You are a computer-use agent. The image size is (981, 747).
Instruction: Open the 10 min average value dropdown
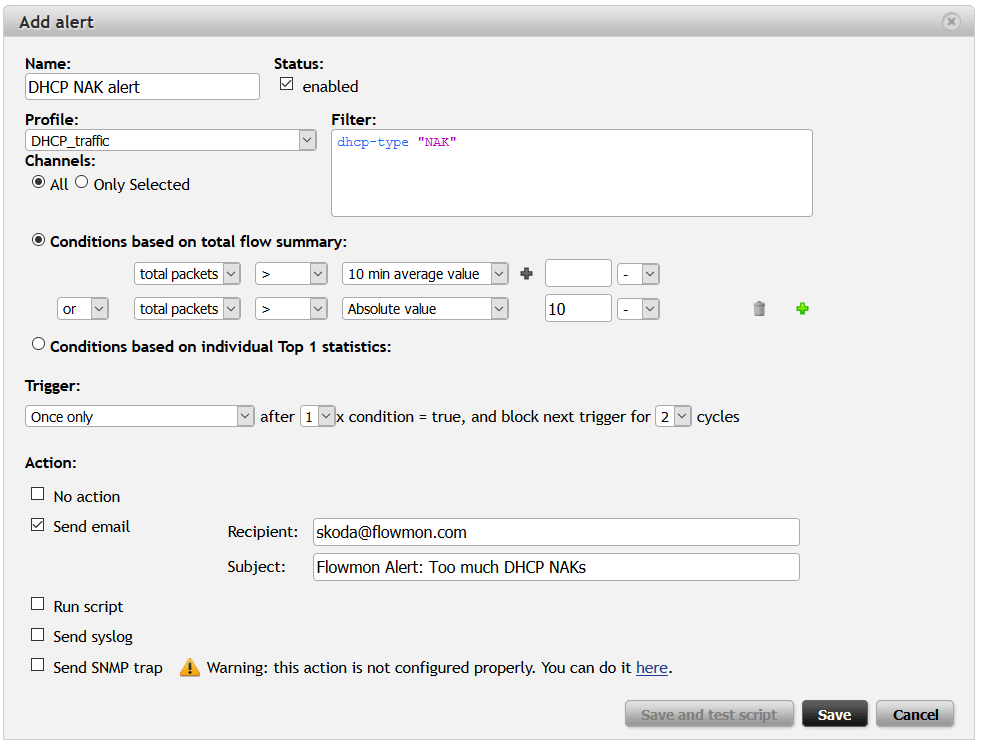425,274
